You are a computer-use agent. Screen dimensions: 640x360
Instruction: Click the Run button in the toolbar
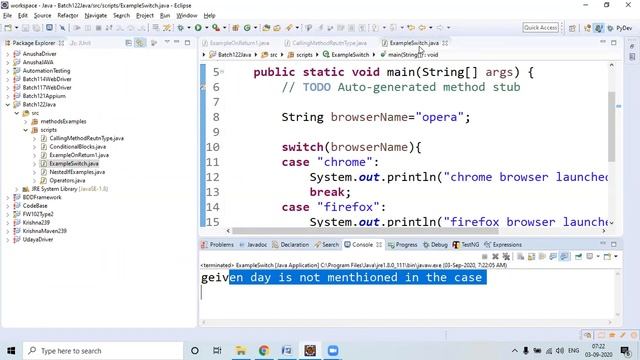[x=198, y=28]
